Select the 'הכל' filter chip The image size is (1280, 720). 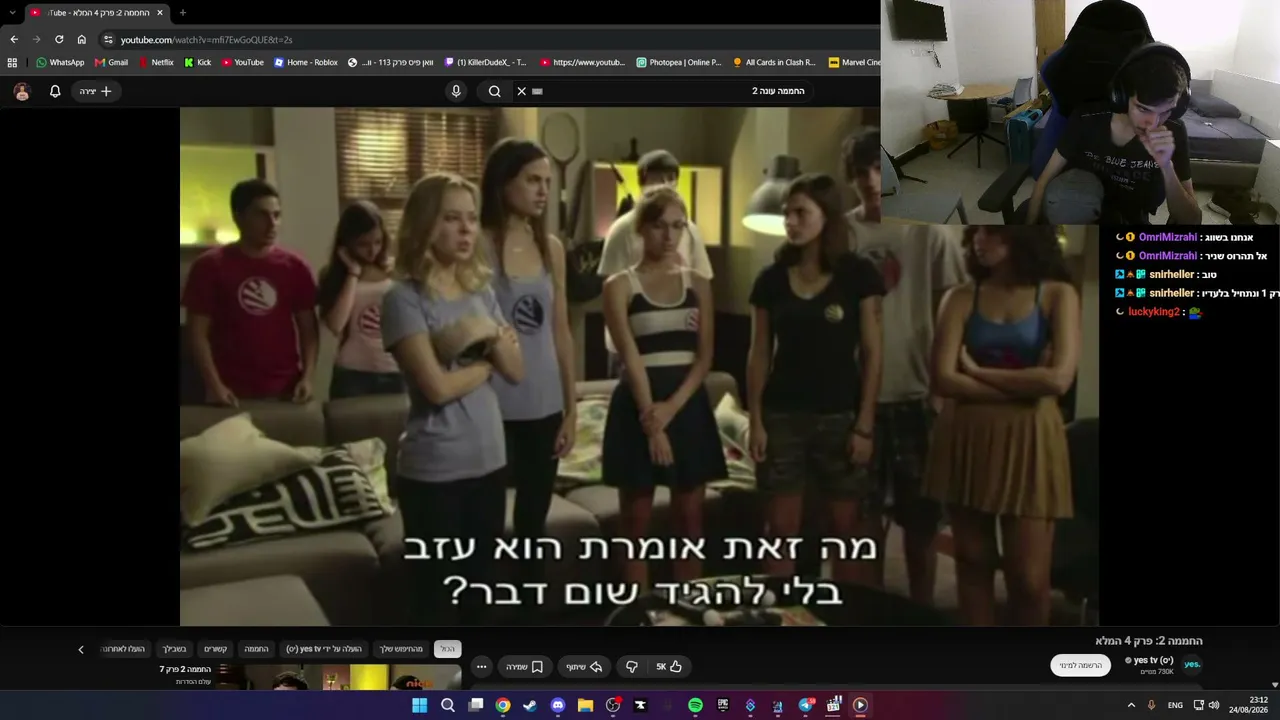tap(448, 649)
